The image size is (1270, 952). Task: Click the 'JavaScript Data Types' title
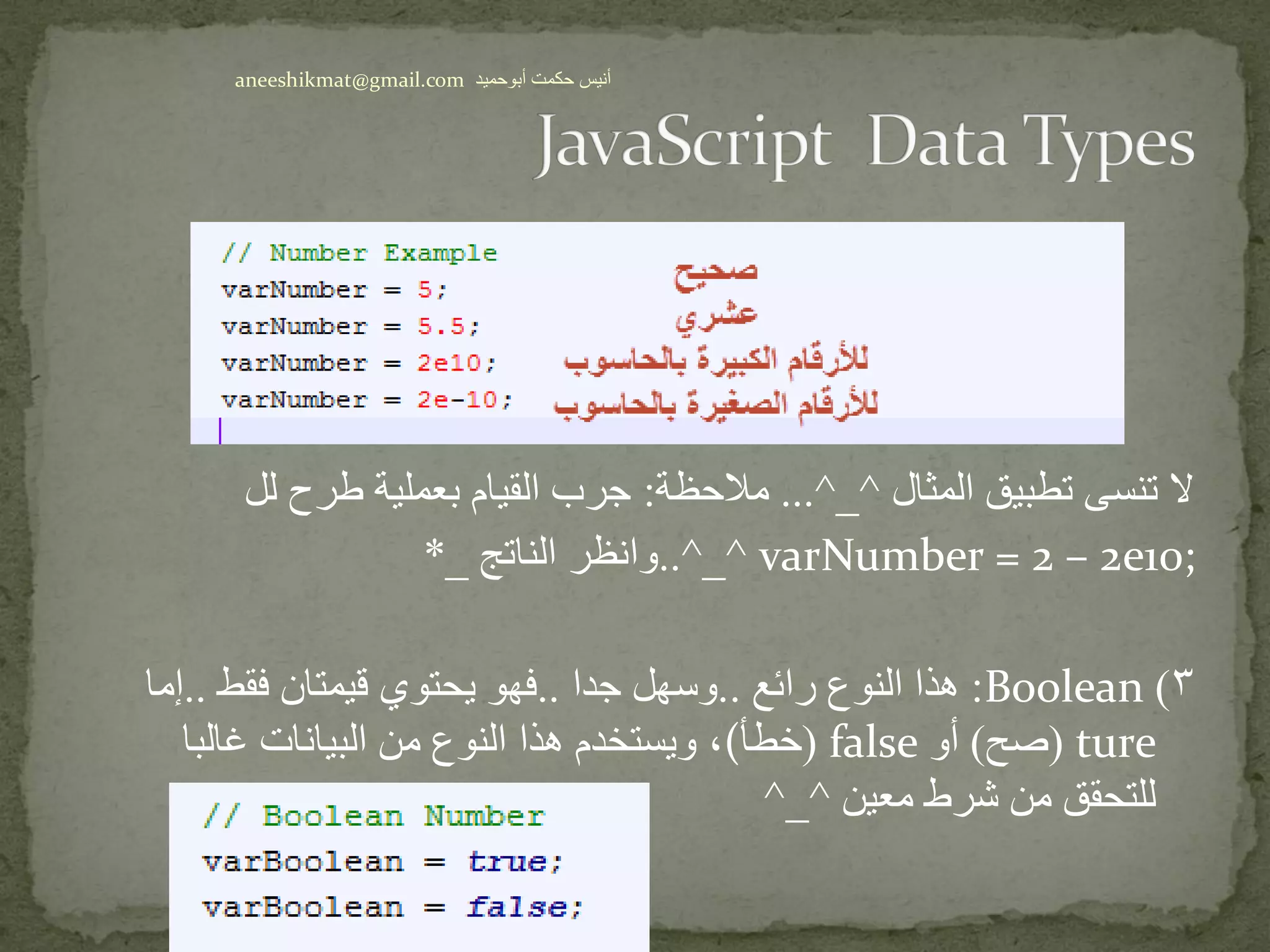[x=864, y=145]
